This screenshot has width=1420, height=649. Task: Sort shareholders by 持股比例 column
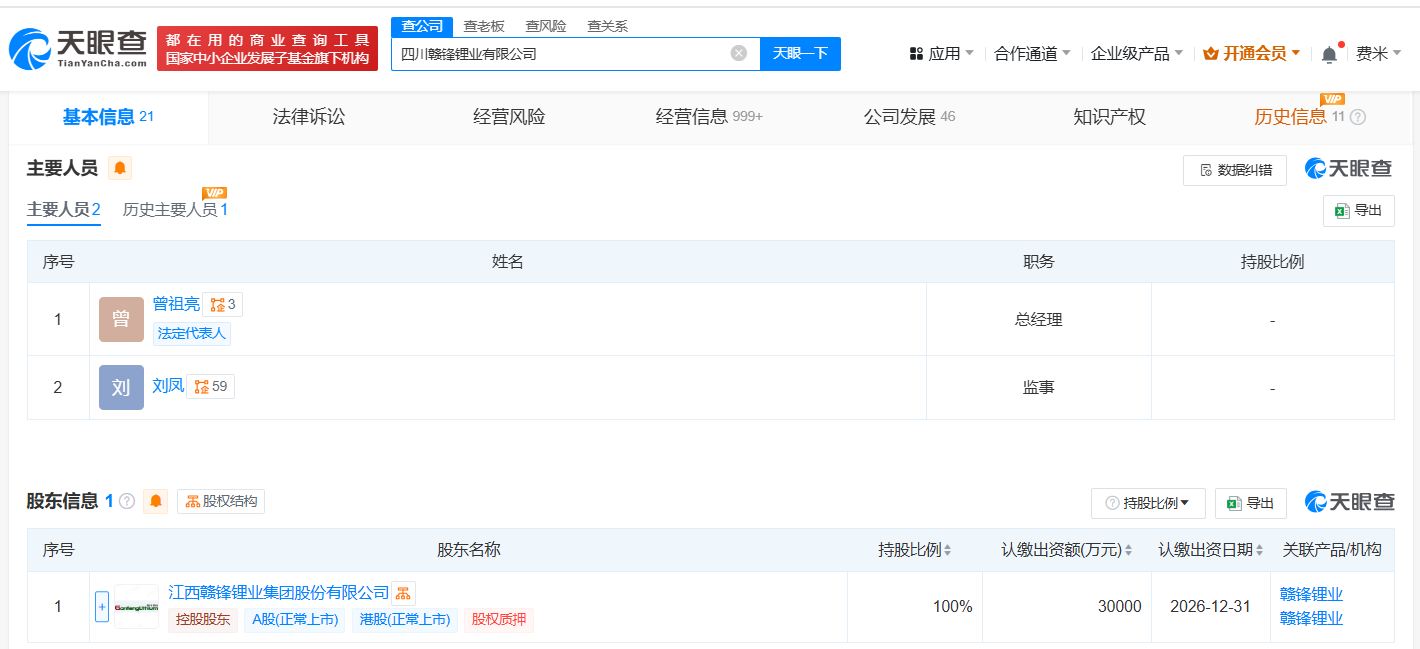(947, 550)
